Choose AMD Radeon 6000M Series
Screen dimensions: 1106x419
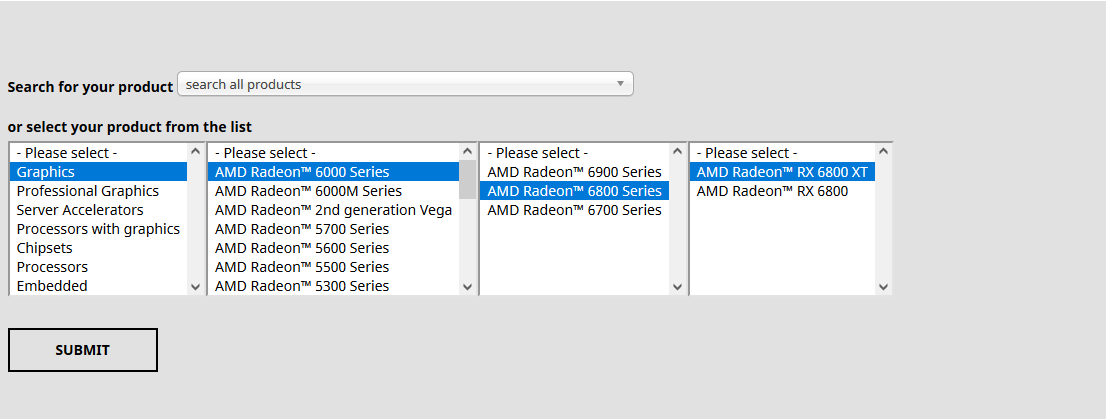coord(308,191)
